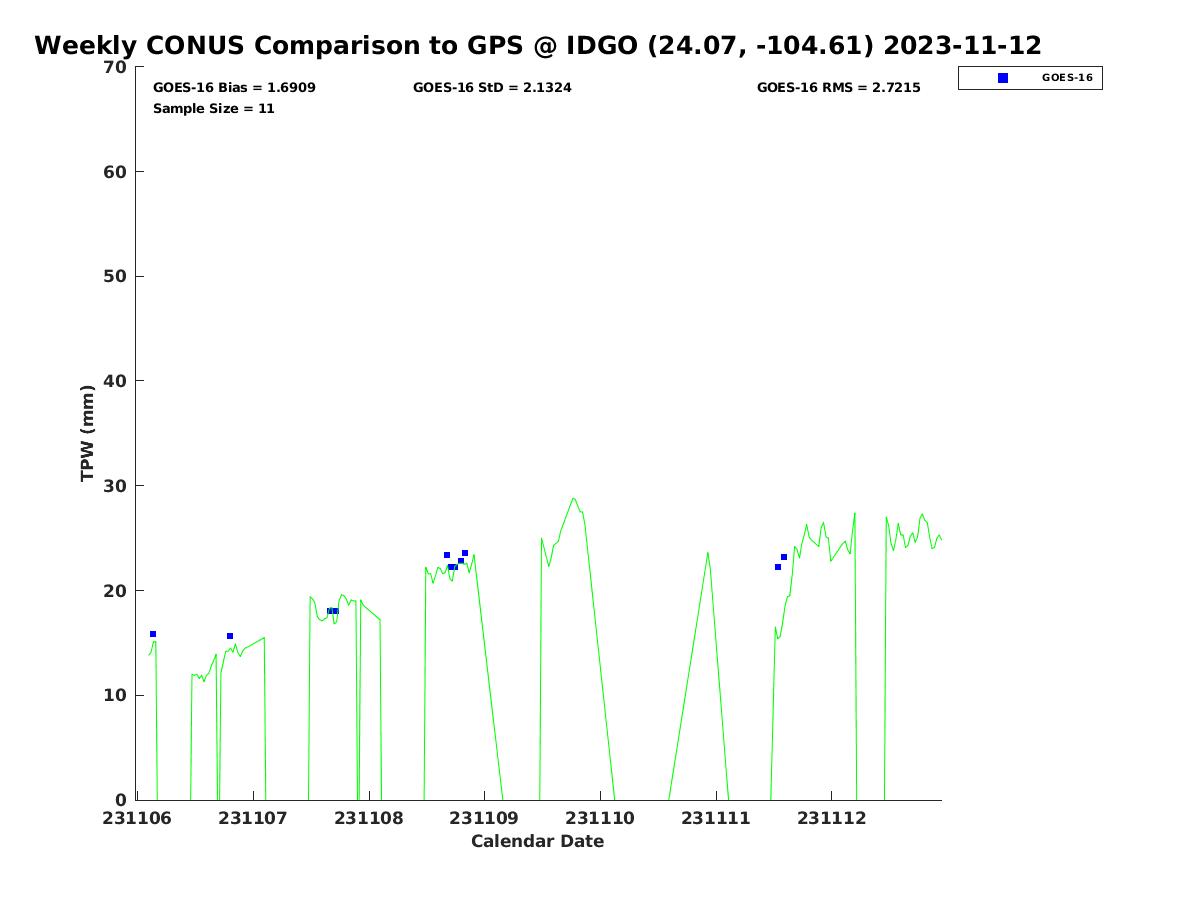The image size is (1200, 900).
Task: Click the rightmost blue GOES-16 data point
Action: click(x=784, y=557)
